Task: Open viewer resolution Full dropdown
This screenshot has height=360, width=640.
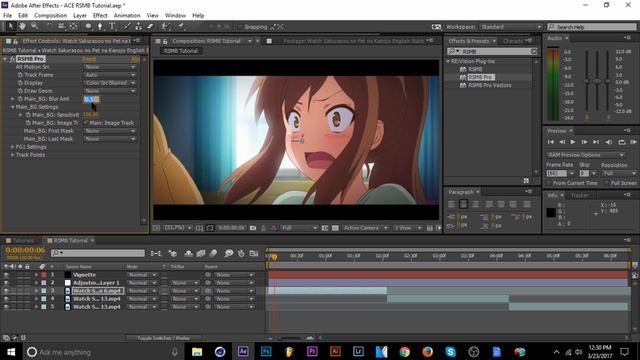Action: coord(299,228)
